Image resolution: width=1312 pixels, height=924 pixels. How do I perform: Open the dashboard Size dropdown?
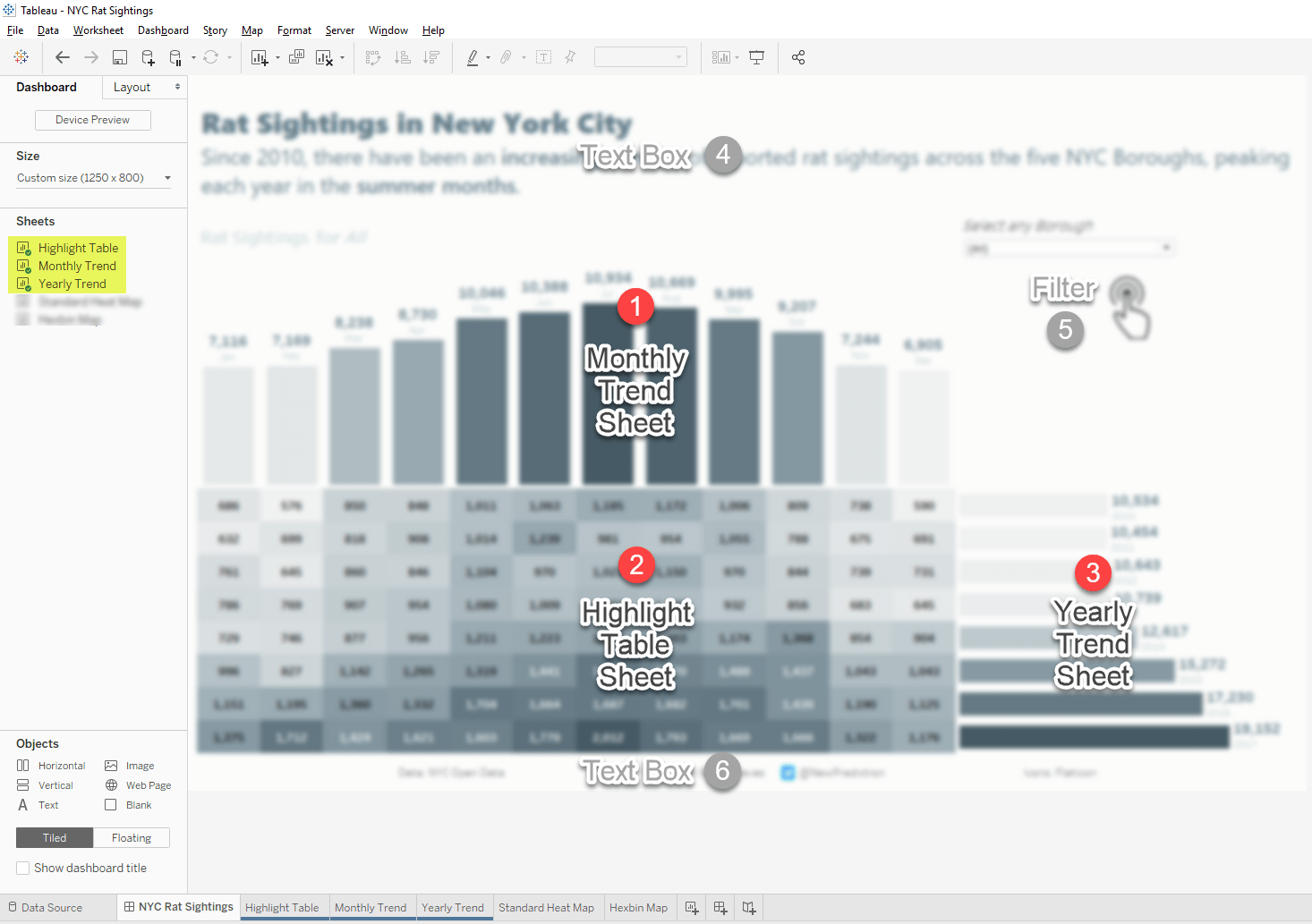pyautogui.click(x=92, y=177)
